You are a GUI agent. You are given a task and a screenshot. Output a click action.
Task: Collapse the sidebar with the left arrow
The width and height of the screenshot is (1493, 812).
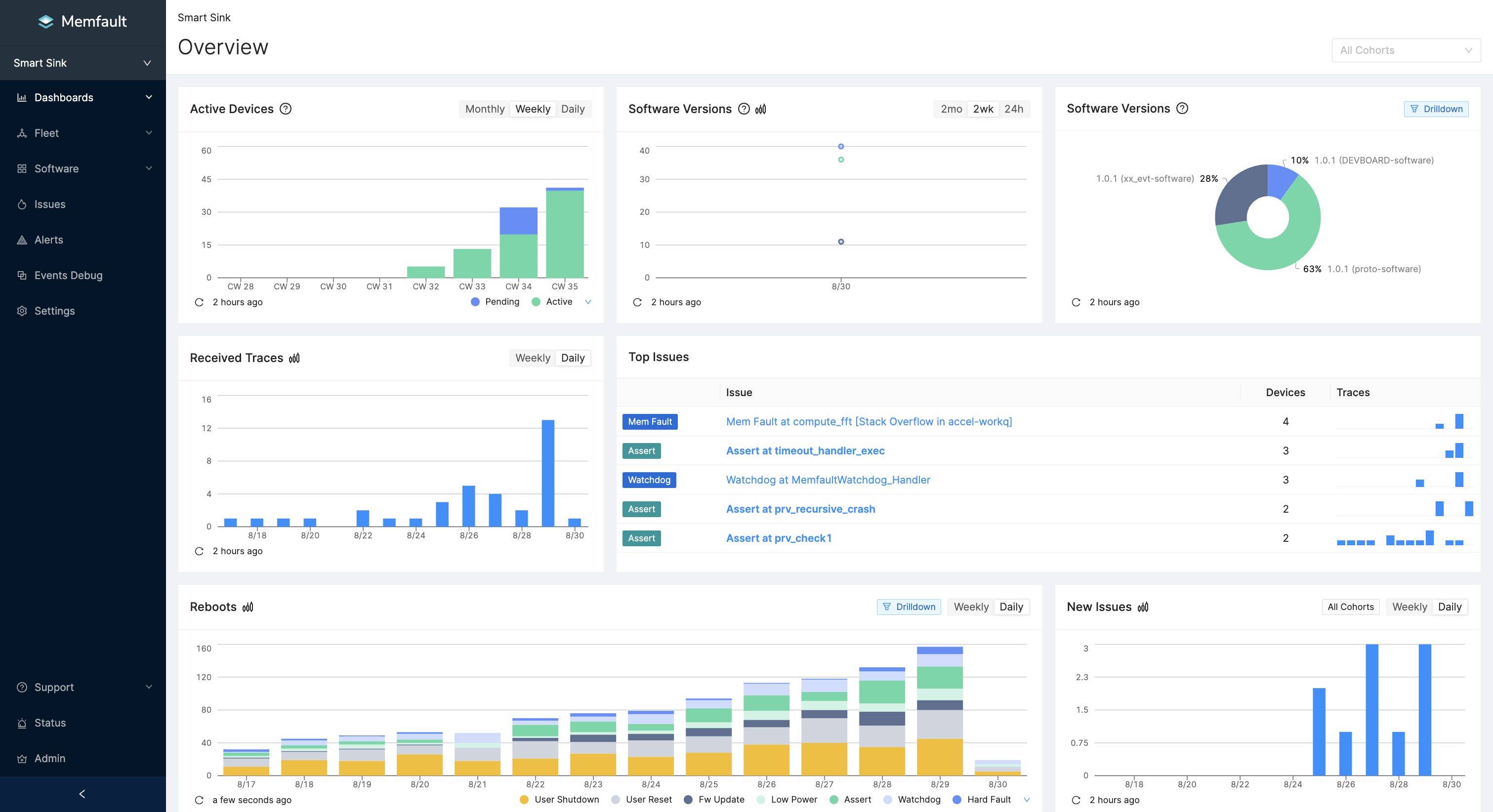(83, 794)
